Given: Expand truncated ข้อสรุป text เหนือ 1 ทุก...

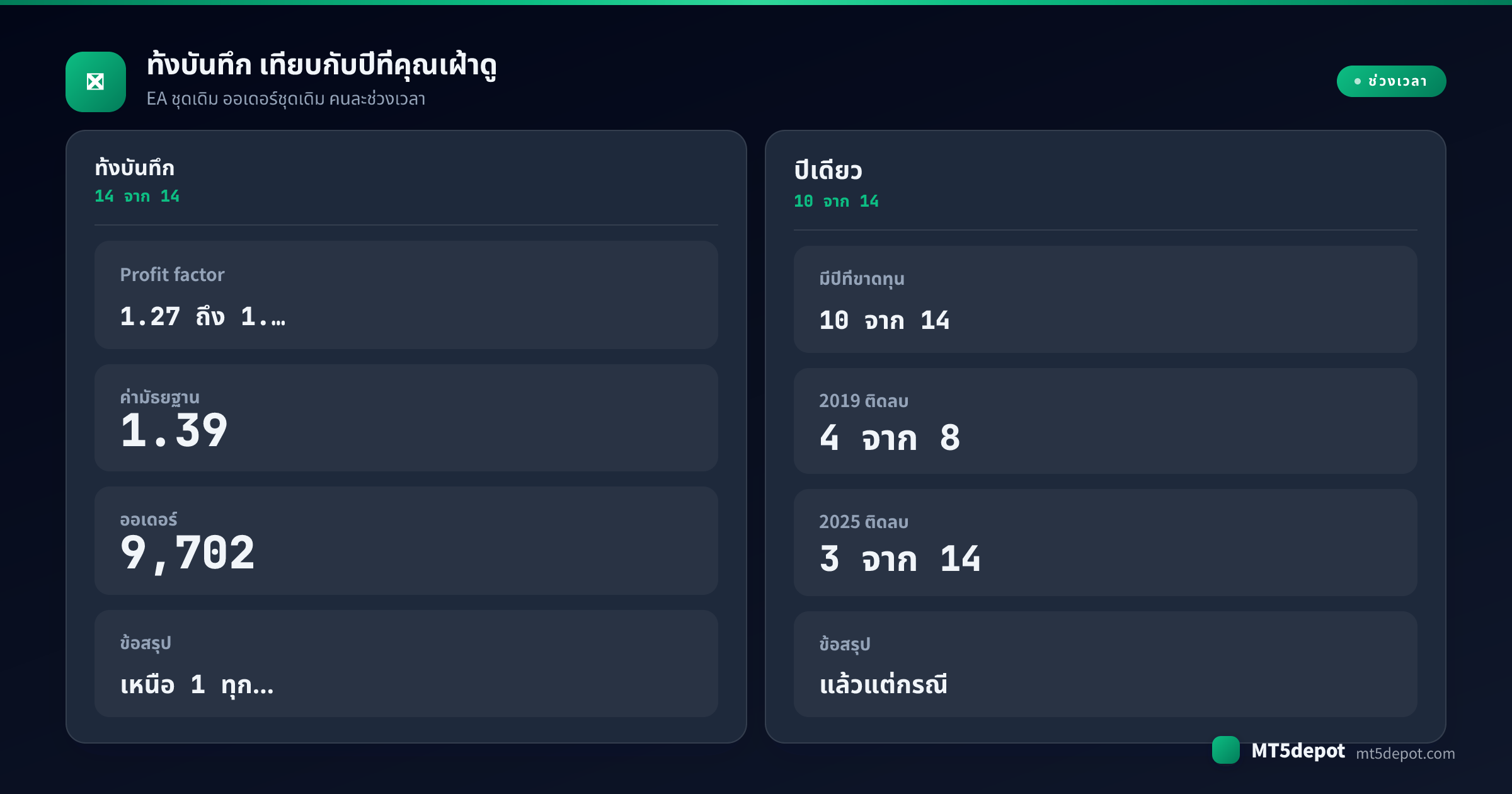Looking at the screenshot, I should (197, 684).
